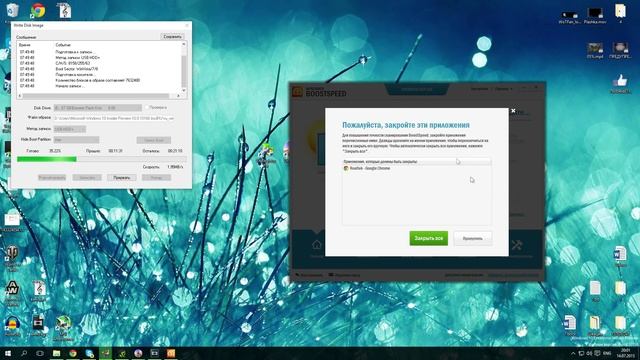640x360 pixels.
Task: Switch to Chrome via the taskbar icon
Action: [73, 353]
